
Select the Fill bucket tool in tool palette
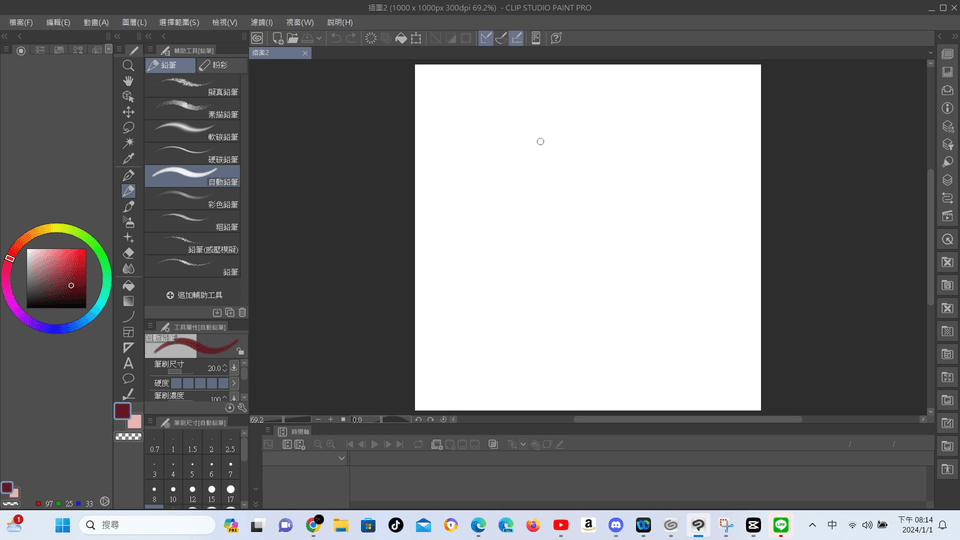point(128,286)
